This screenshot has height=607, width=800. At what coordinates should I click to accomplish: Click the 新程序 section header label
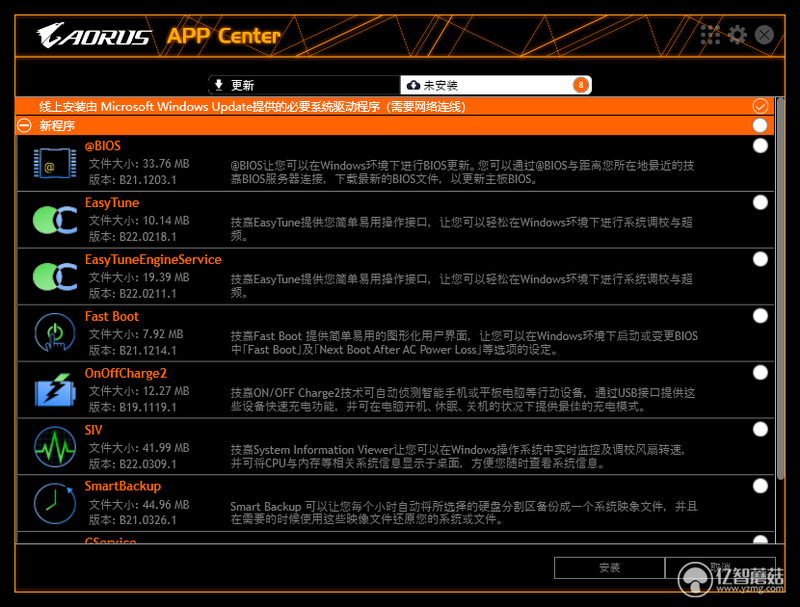click(x=57, y=125)
